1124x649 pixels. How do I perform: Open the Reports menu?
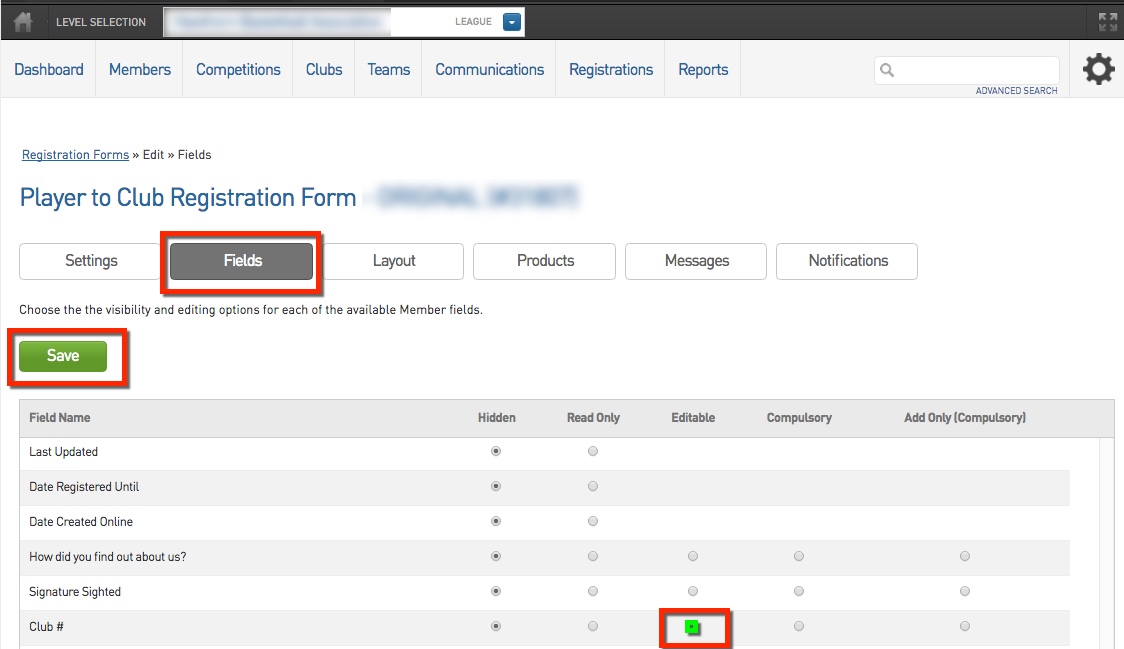pos(703,70)
